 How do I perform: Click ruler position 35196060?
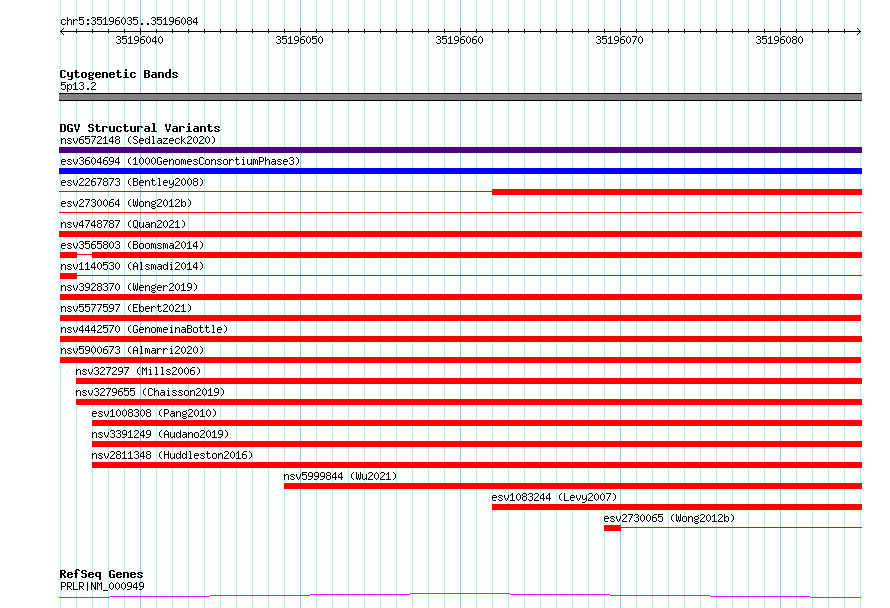coord(459,40)
